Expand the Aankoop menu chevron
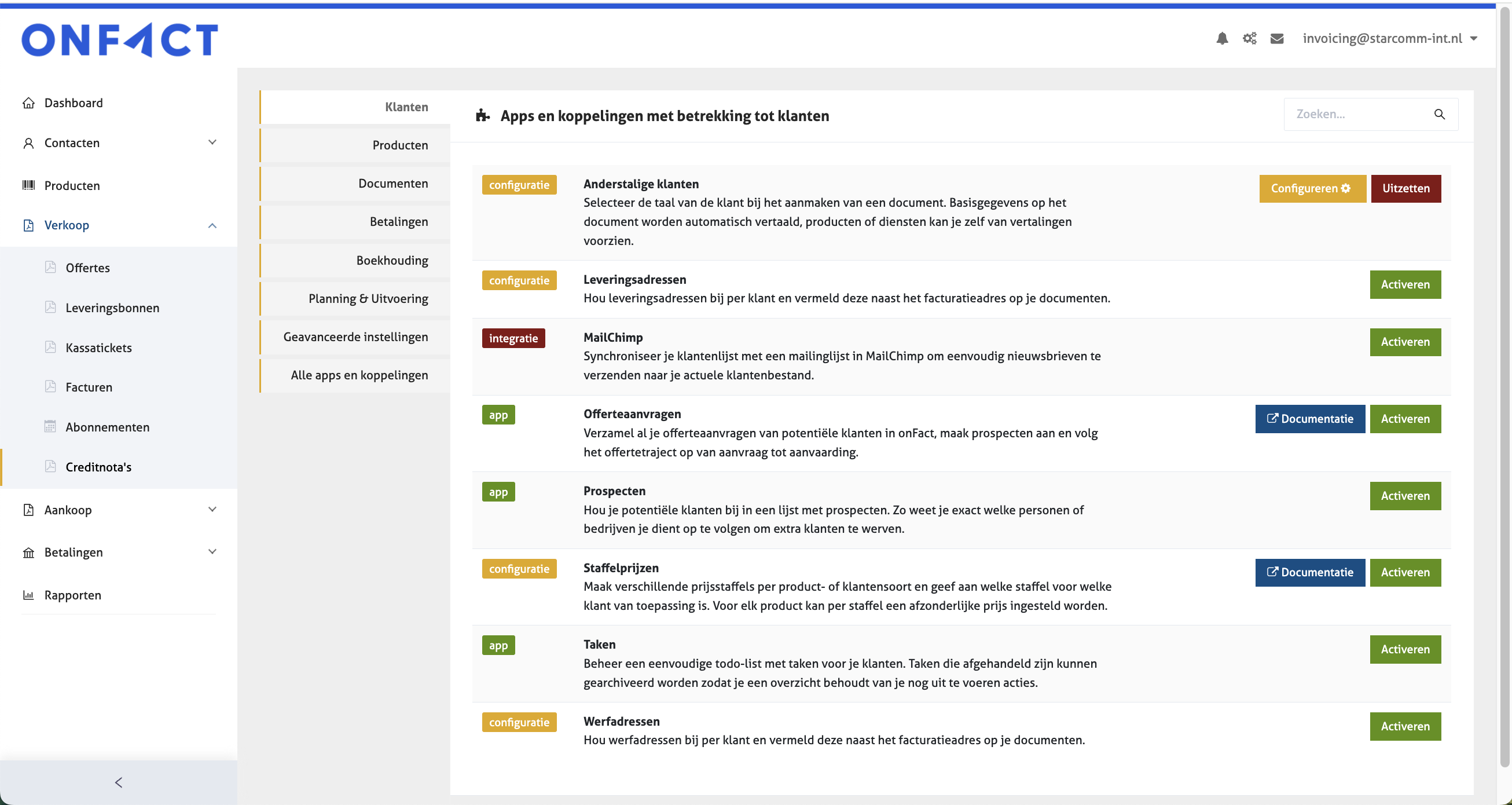Viewport: 1512px width, 805px height. tap(212, 509)
